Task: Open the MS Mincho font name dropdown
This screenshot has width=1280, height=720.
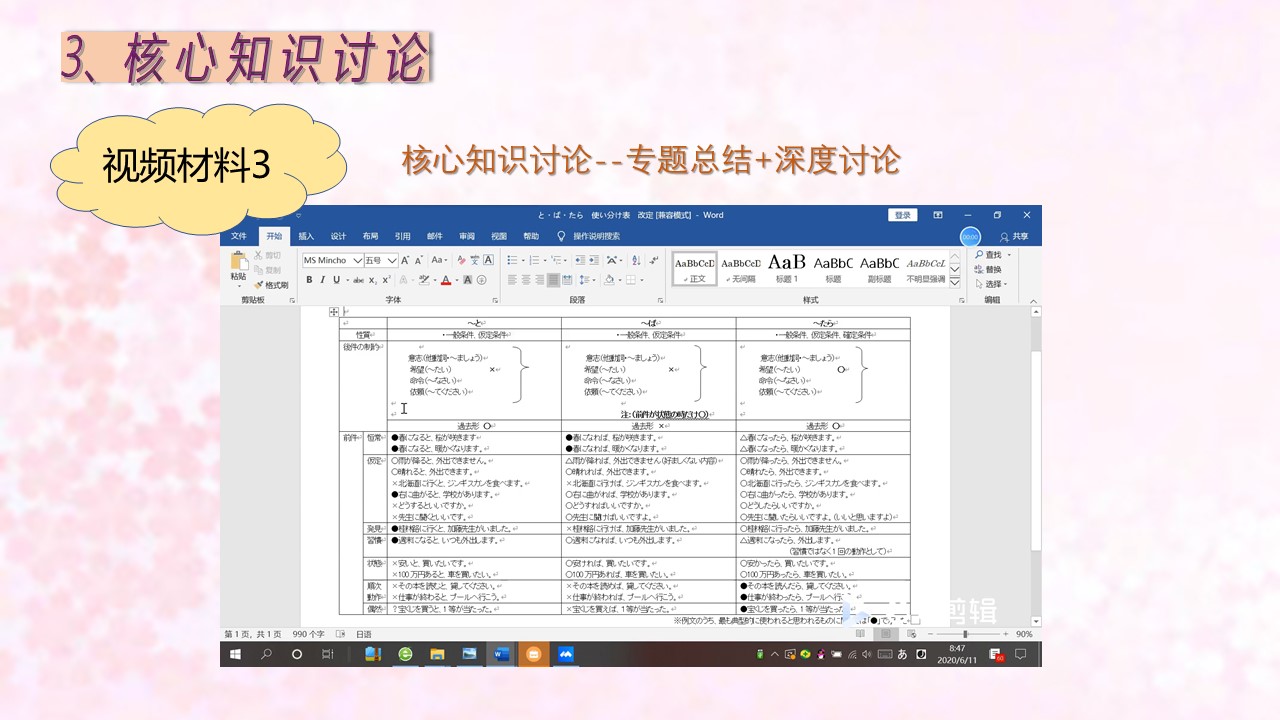Action: point(356,260)
